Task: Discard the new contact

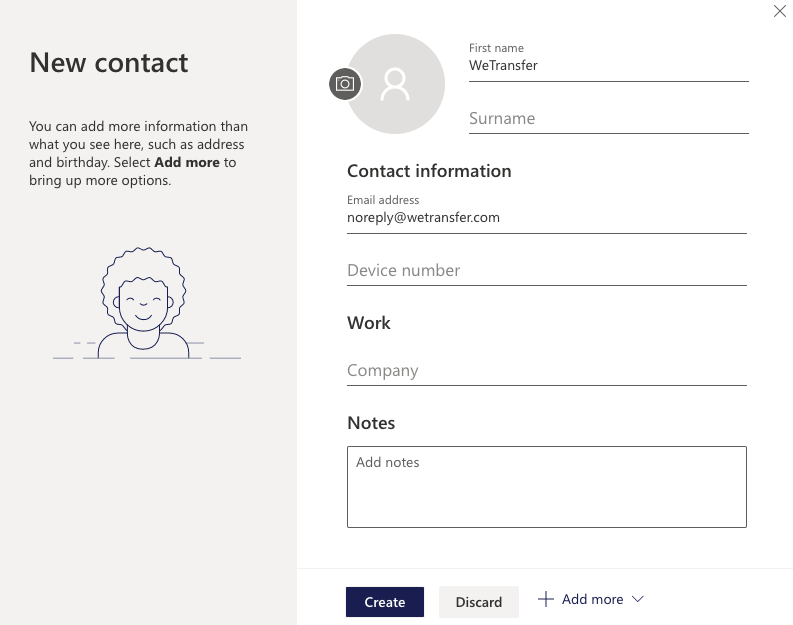Action: coord(479,602)
